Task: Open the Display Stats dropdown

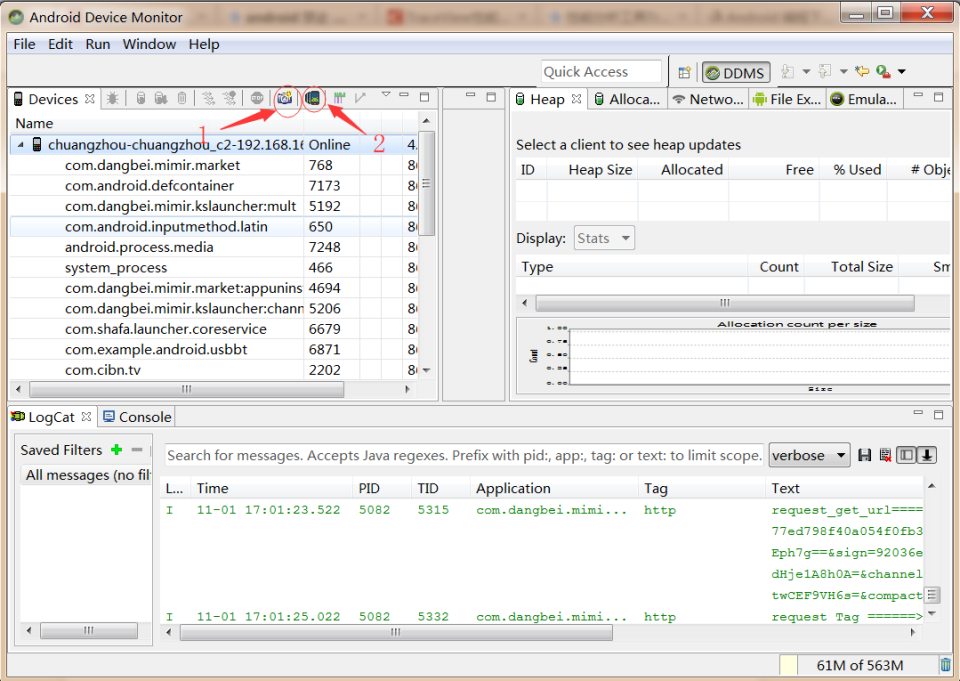Action: (604, 238)
